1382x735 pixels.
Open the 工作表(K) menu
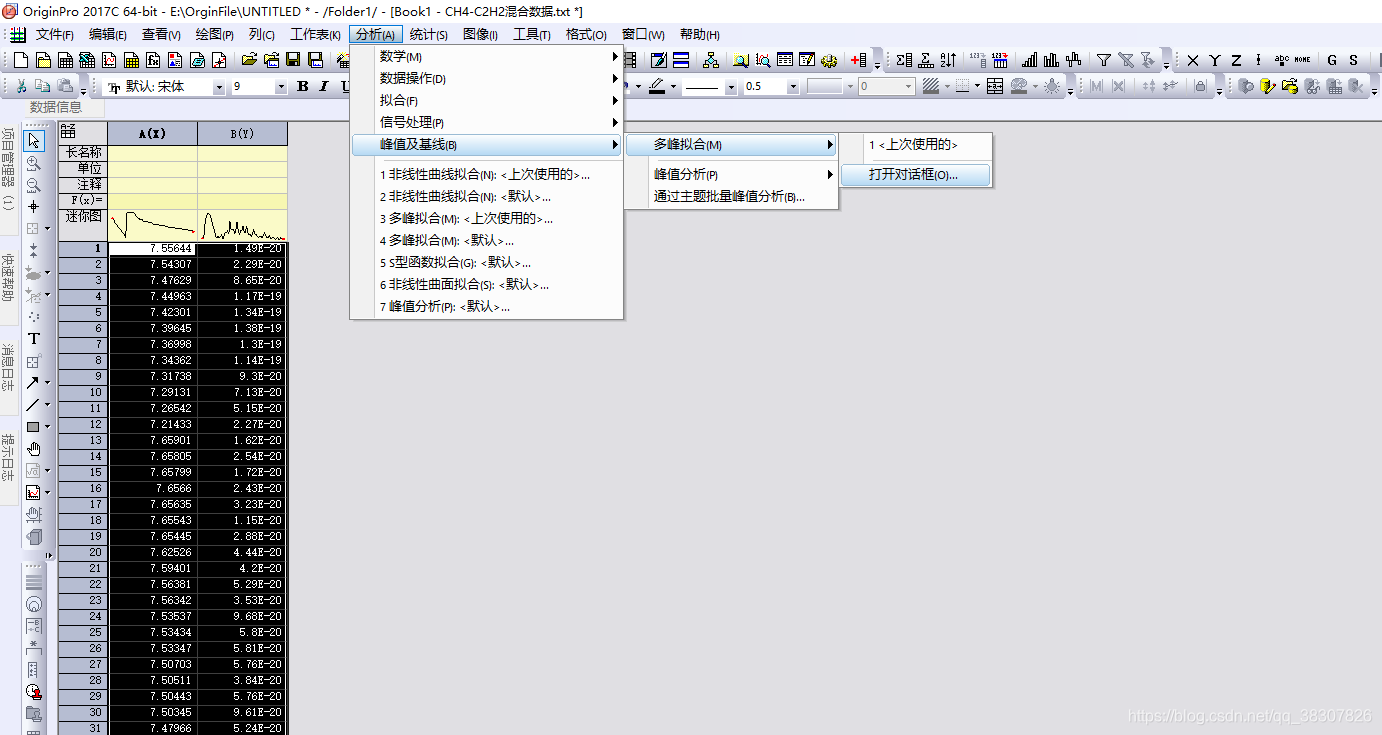tap(315, 34)
